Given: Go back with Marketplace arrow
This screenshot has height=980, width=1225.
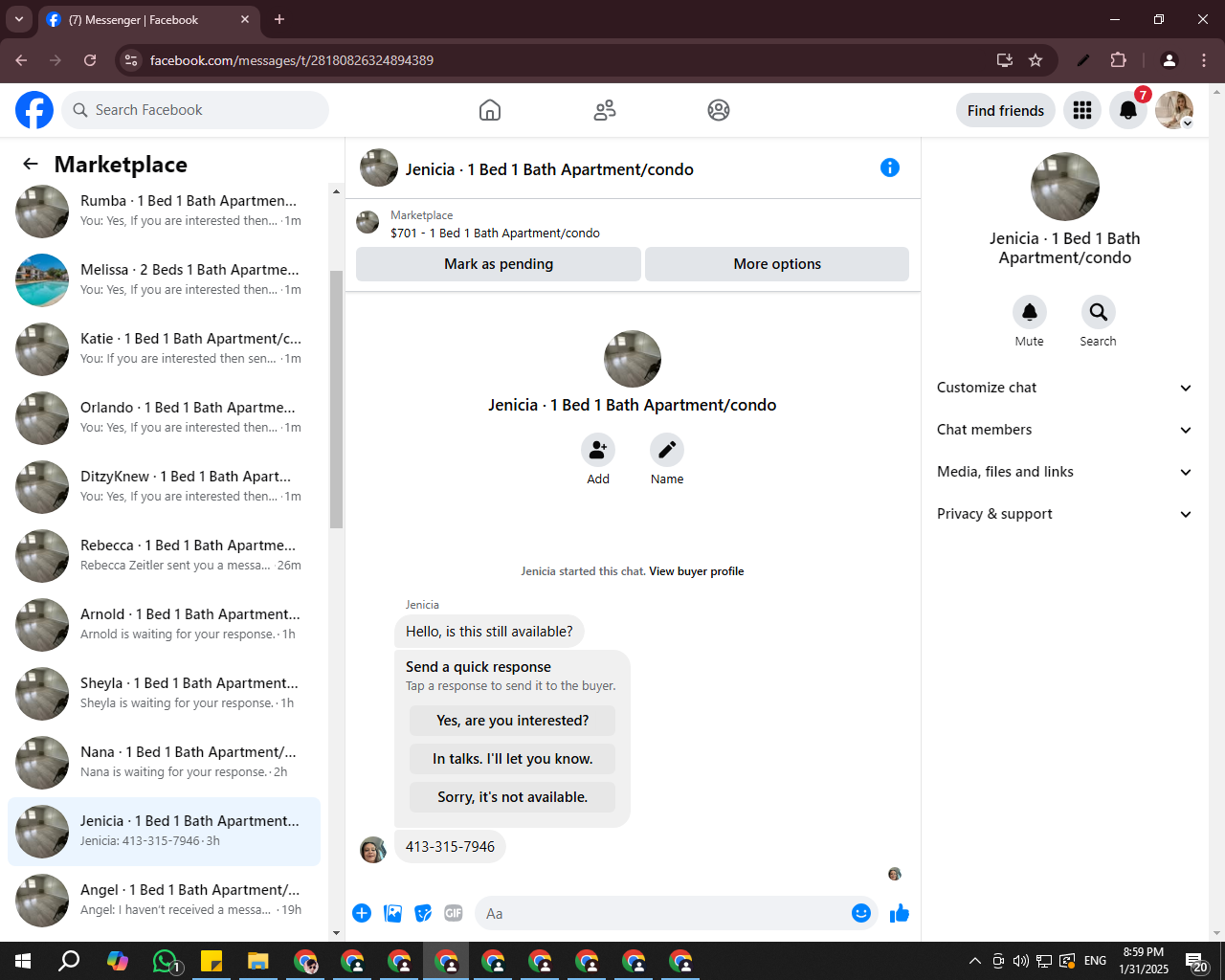Looking at the screenshot, I should [x=31, y=164].
